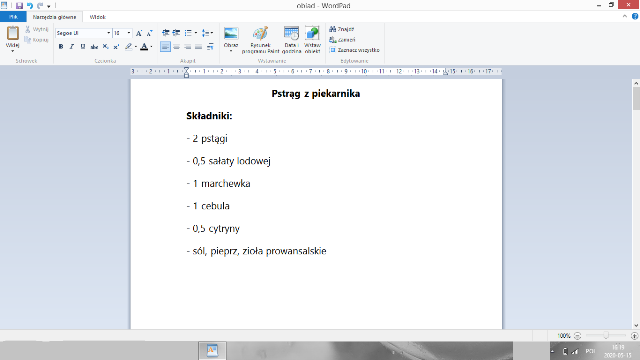The image size is (640, 360).
Task: Toggle bold formatting
Action: click(61, 47)
